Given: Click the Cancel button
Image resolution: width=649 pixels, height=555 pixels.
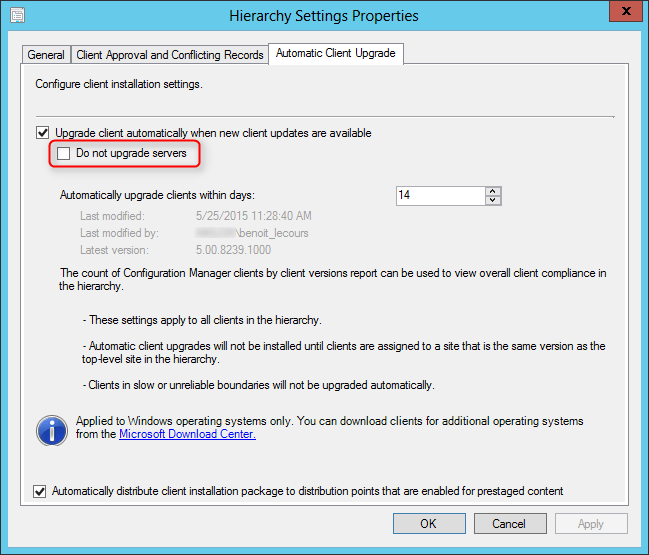Looking at the screenshot, I should pyautogui.click(x=510, y=524).
